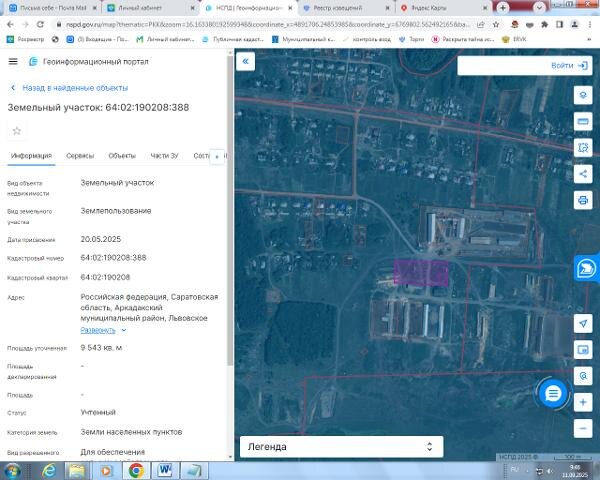Go back in browser history
Screen dimensions: 600x480
pos(10,24)
